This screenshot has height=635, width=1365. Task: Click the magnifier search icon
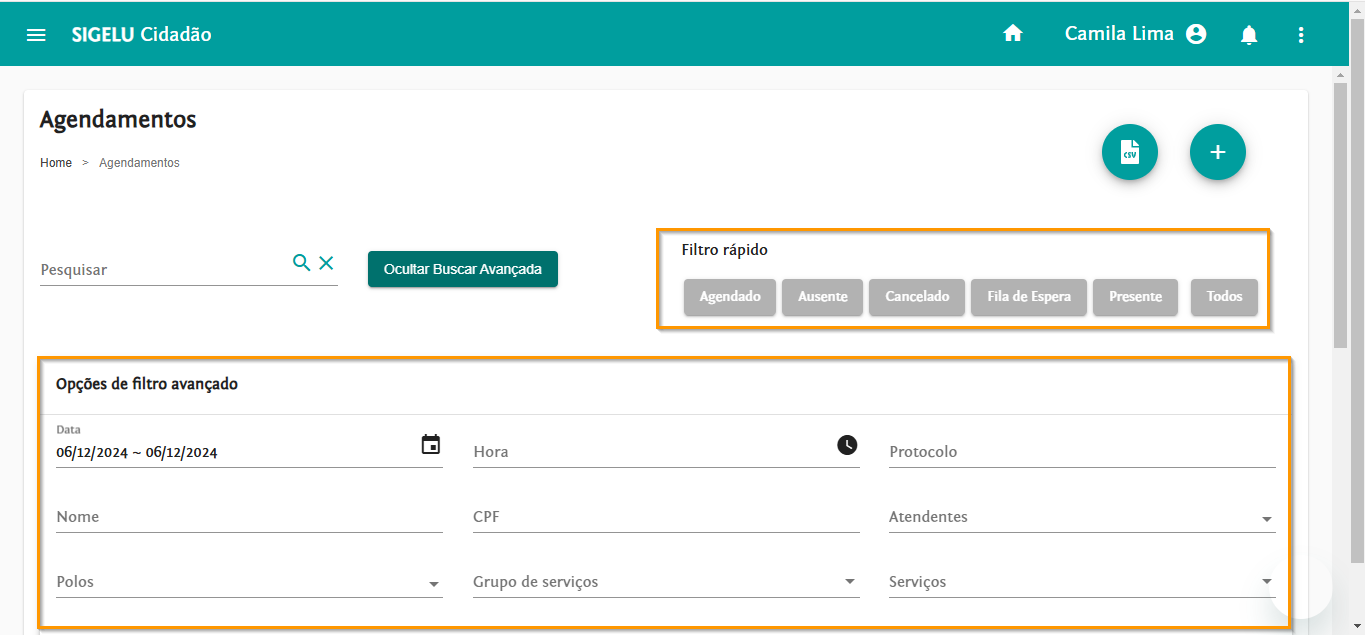301,262
